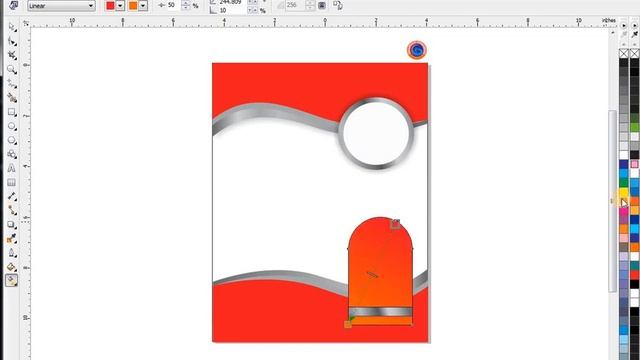Screen dimensions: 640x360
Task: Click the midpoint value field showing 50
Action: pyautogui.click(x=173, y=5)
